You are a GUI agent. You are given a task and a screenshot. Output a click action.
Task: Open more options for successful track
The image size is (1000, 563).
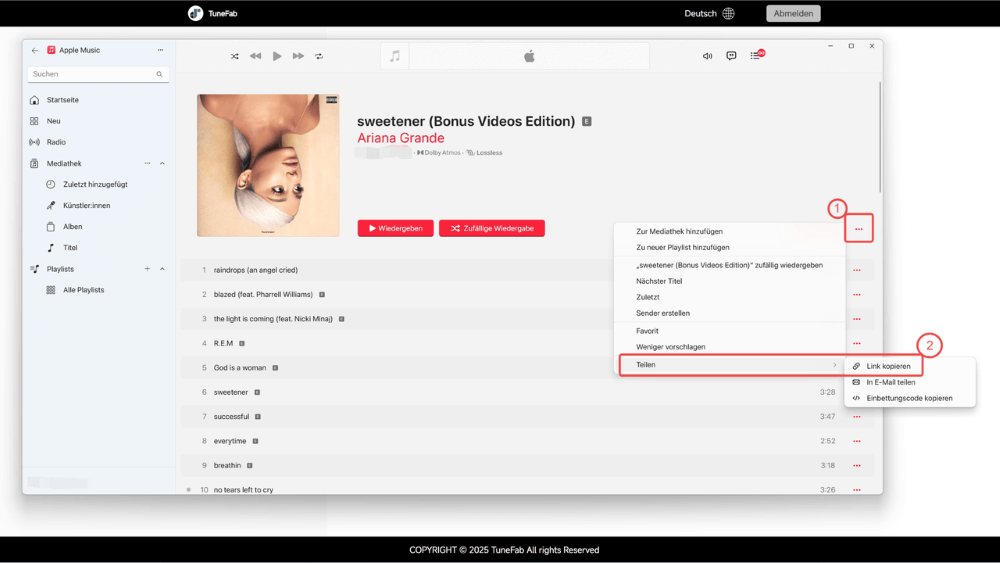point(857,416)
